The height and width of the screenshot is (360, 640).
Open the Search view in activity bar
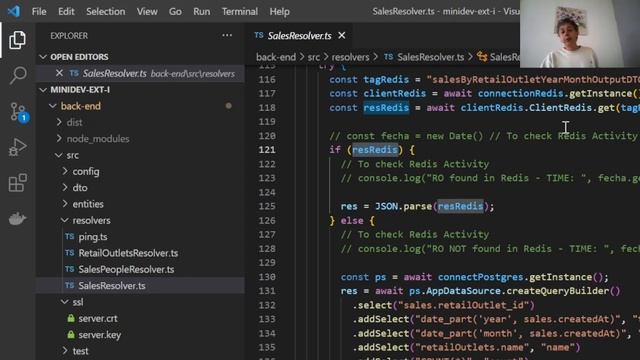click(x=17, y=76)
